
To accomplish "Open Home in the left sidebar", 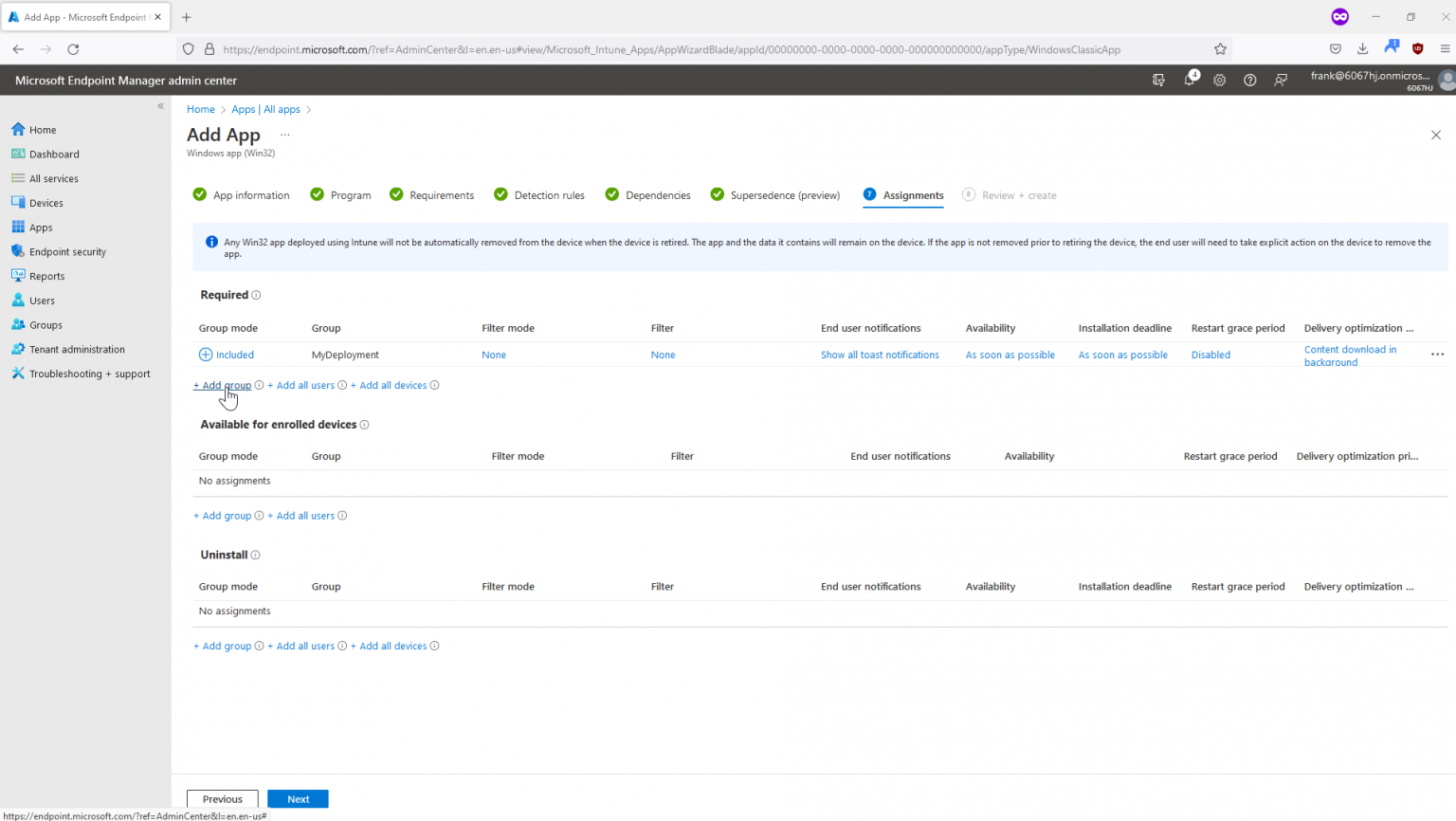I will tap(33, 130).
